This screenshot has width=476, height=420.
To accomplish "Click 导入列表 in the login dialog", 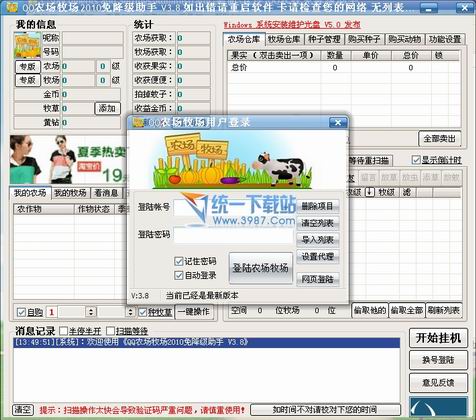I will (317, 240).
